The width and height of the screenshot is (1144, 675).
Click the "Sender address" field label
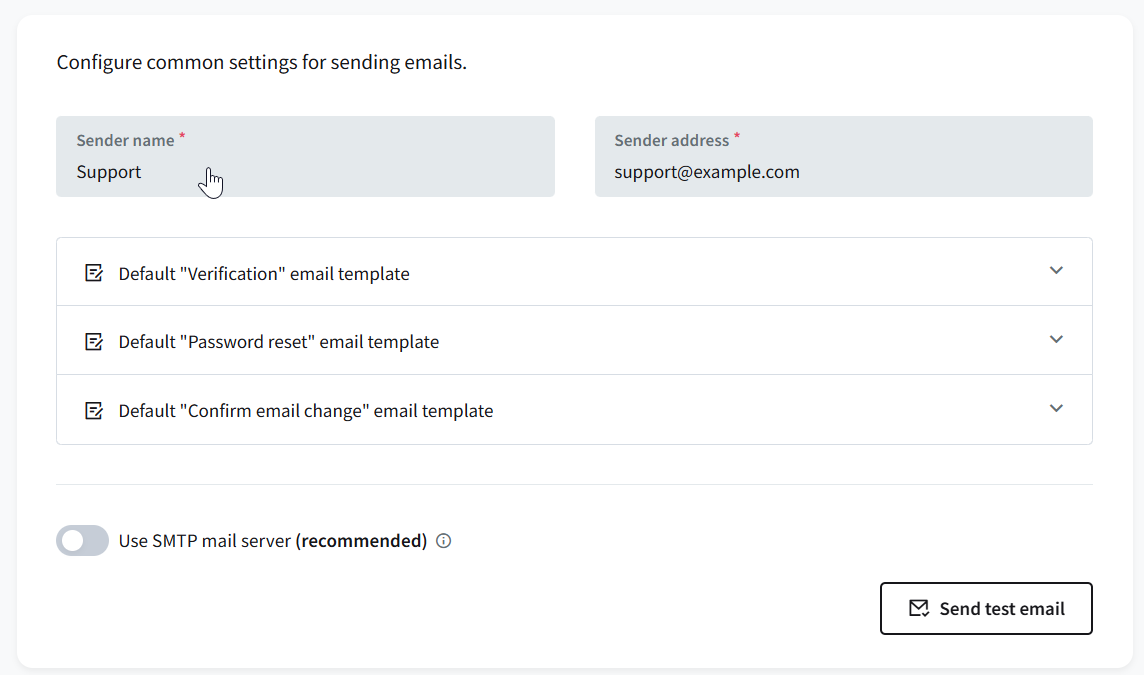click(x=671, y=141)
